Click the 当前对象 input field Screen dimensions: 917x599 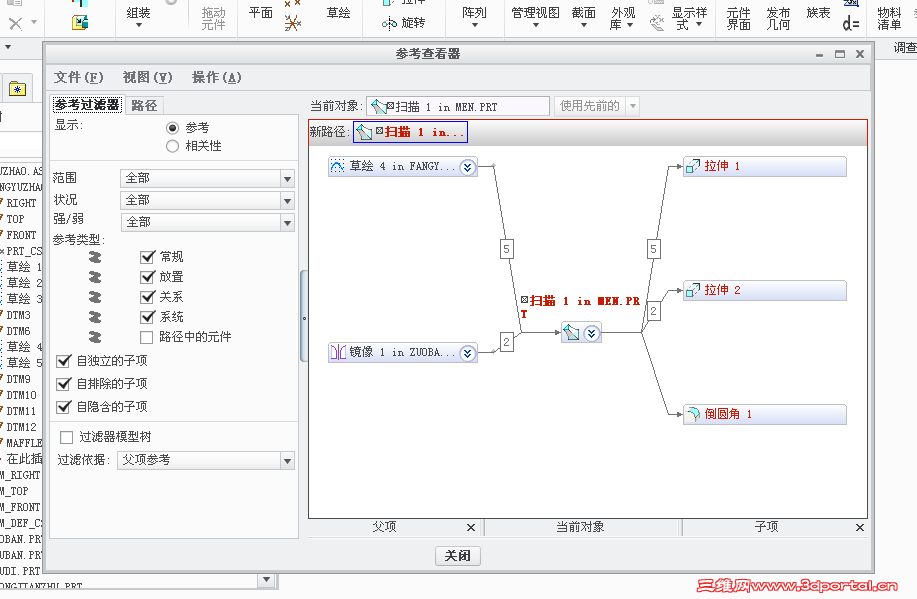458,106
